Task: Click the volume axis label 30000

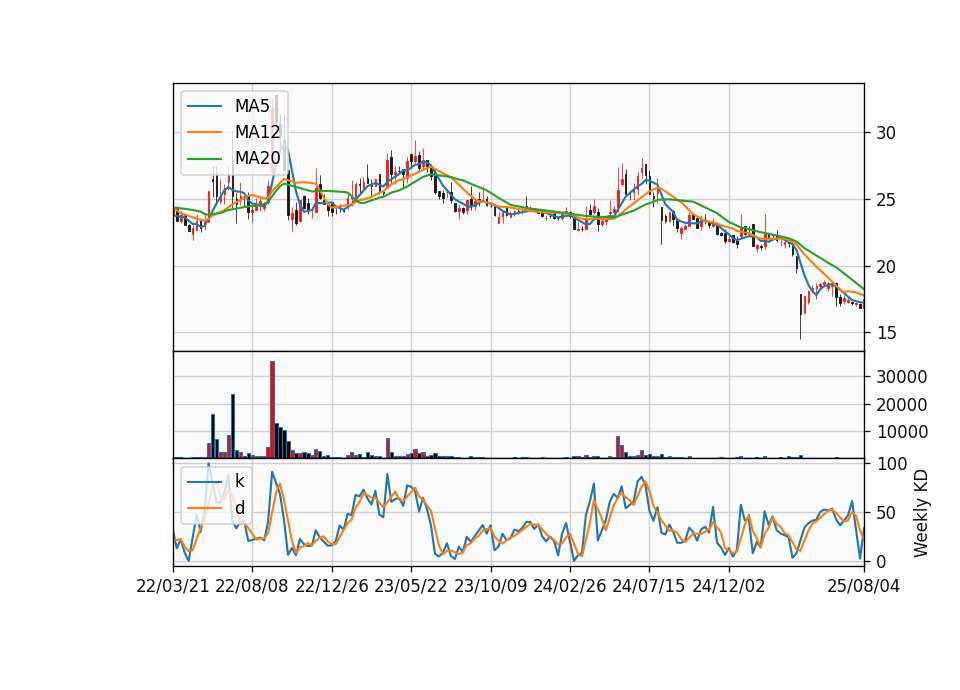Action: coord(901,377)
